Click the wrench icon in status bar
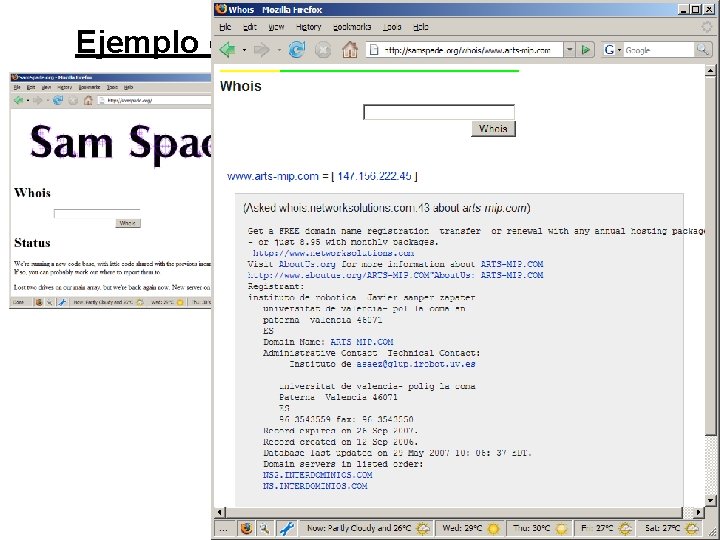 click(x=287, y=529)
